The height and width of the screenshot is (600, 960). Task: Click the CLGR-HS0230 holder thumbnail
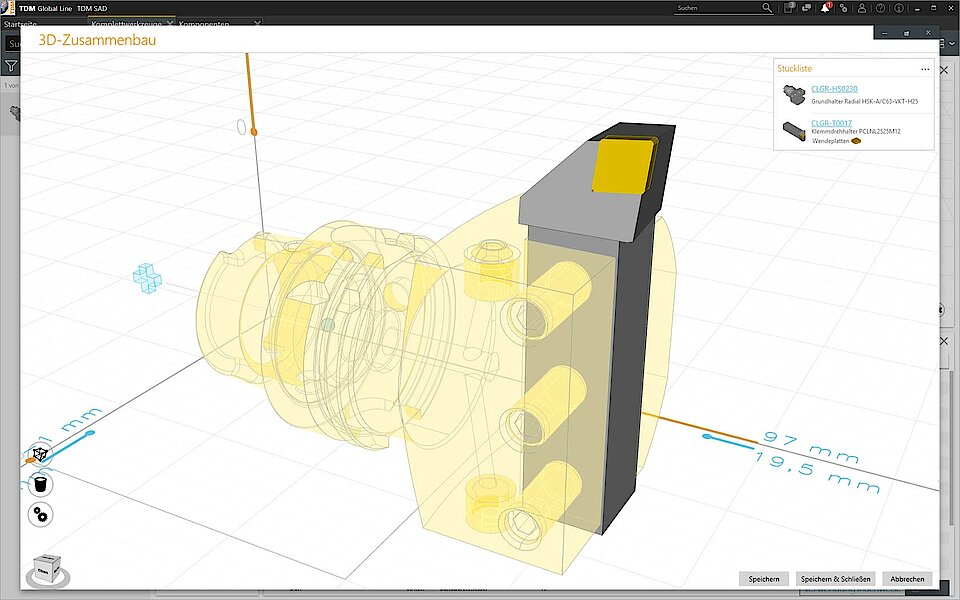point(794,94)
